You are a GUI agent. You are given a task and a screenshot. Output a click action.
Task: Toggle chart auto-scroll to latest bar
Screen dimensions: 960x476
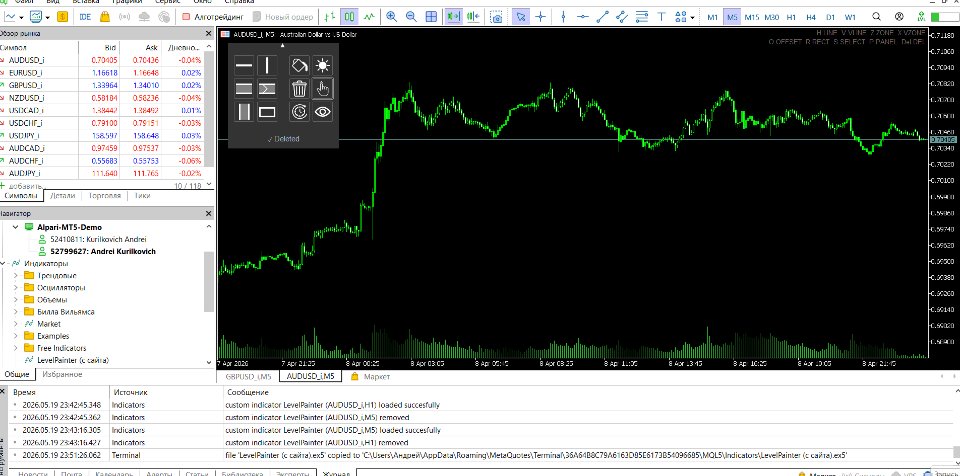point(454,17)
